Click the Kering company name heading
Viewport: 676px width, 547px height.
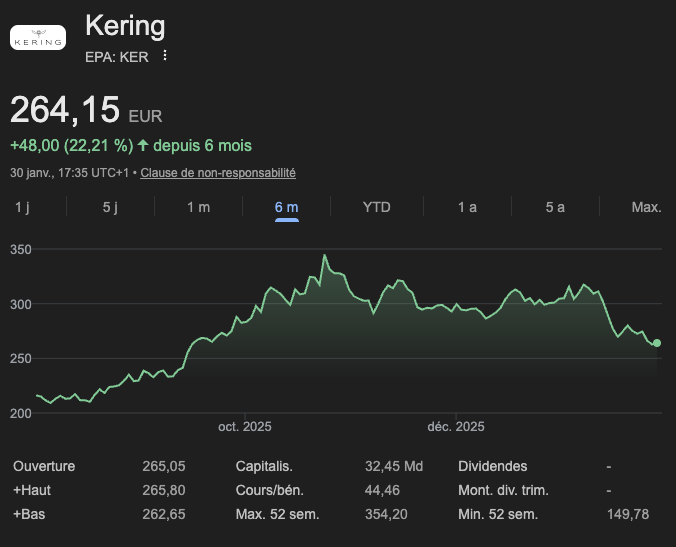click(x=125, y=26)
